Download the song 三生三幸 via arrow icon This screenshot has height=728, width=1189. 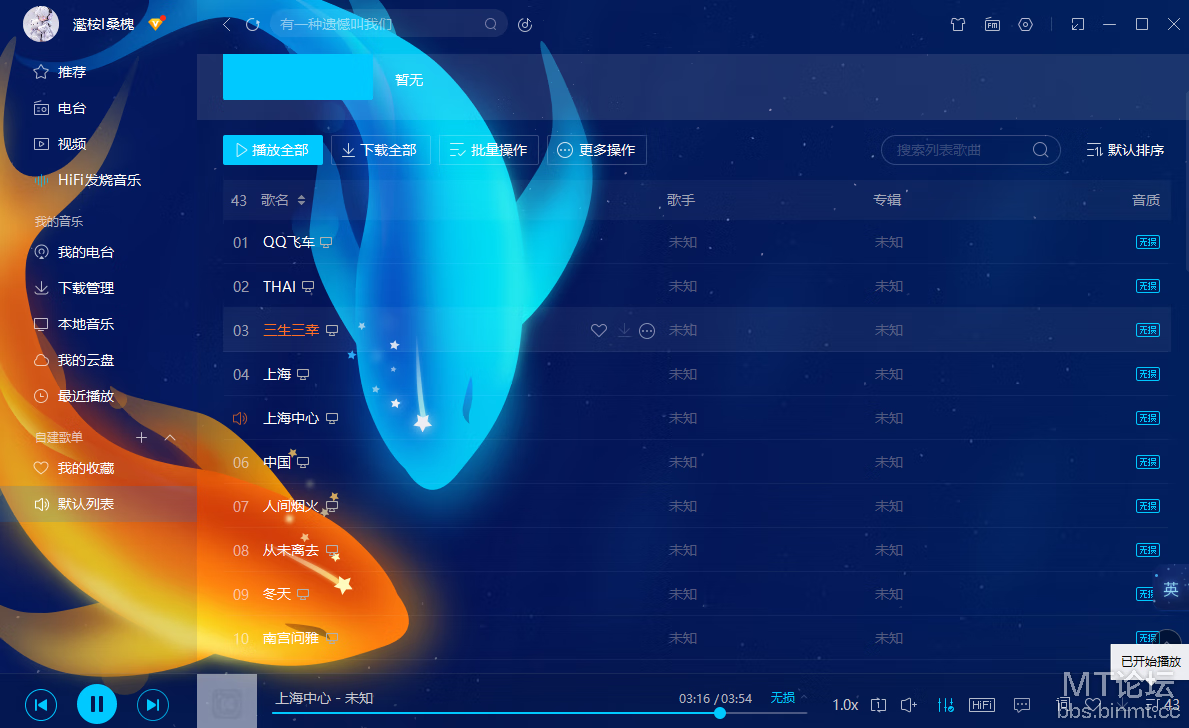[624, 330]
